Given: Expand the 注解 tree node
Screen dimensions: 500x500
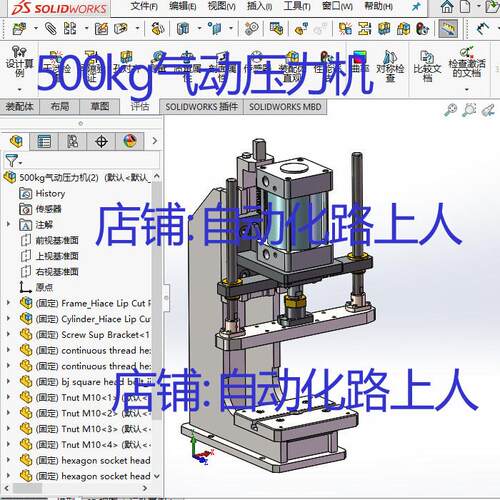Looking at the screenshot, I should coord(9,224).
